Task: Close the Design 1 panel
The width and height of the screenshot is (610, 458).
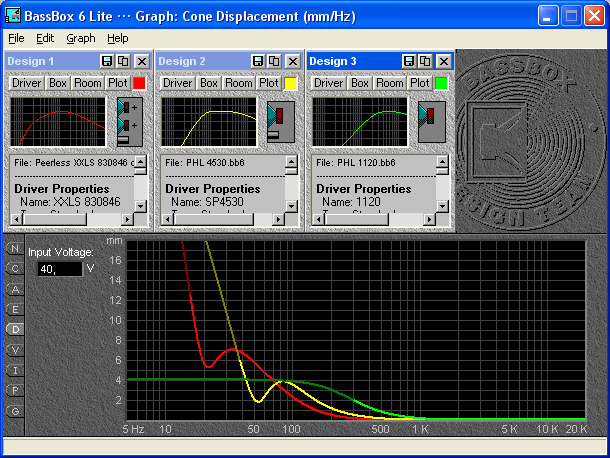Action: [x=142, y=61]
